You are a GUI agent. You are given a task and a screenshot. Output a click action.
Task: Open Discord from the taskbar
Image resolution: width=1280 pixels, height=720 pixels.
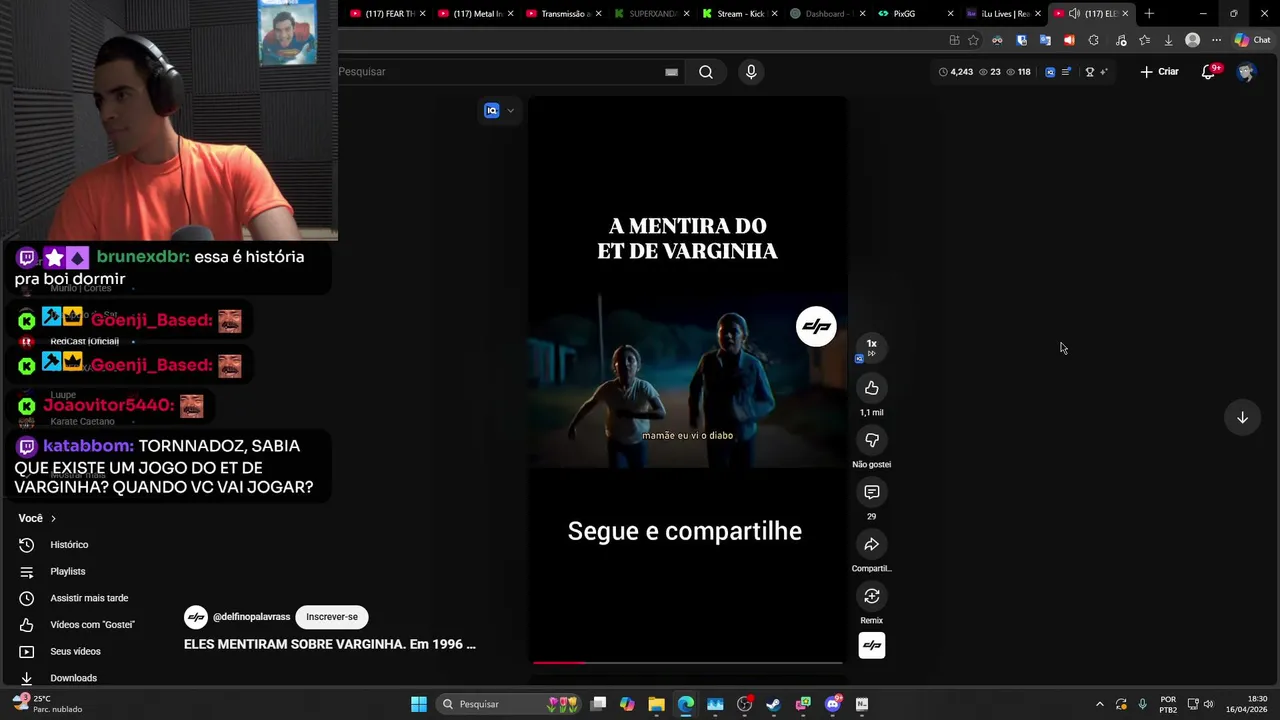(833, 704)
